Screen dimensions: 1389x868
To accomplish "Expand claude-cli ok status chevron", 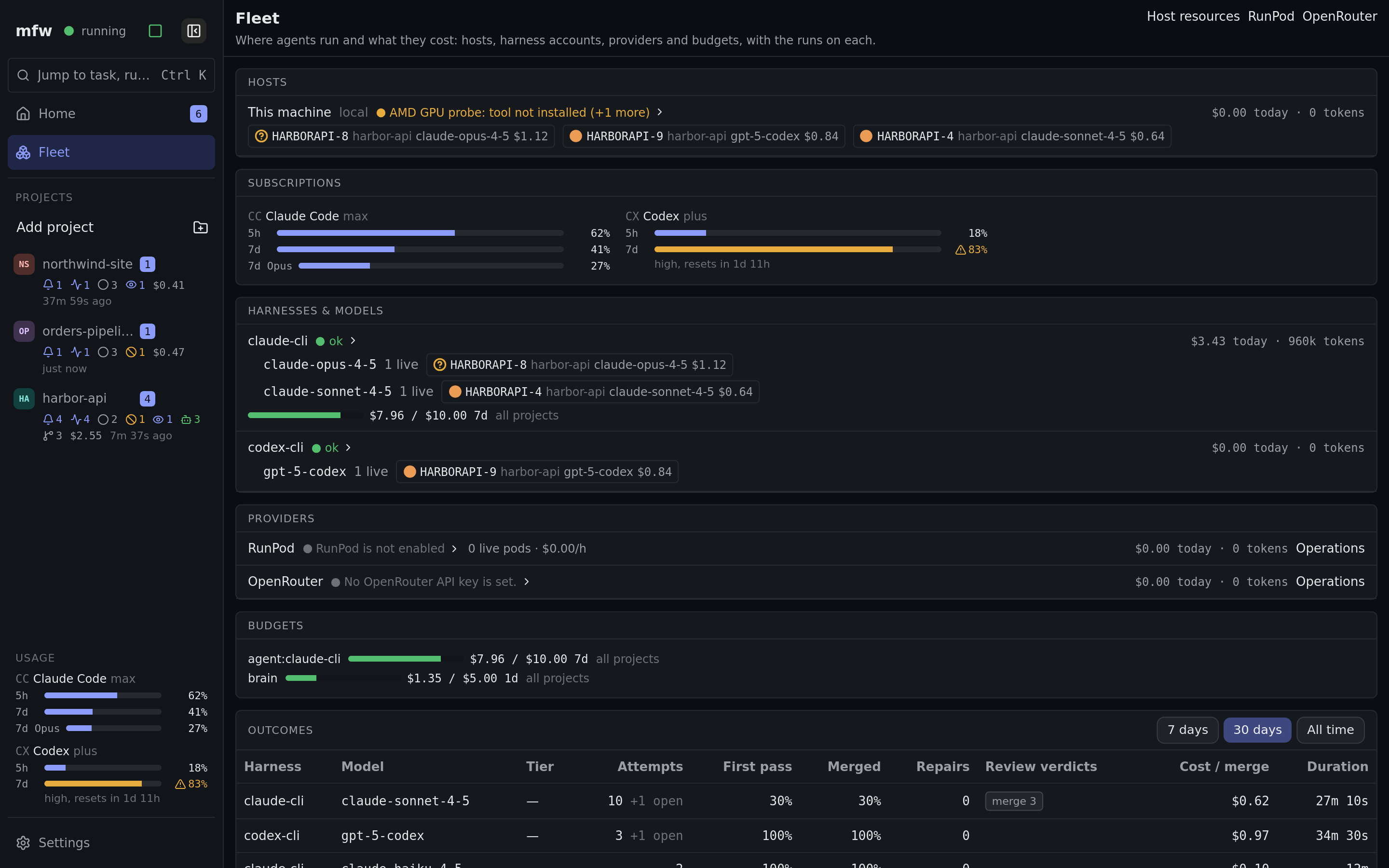I will click(x=353, y=340).
